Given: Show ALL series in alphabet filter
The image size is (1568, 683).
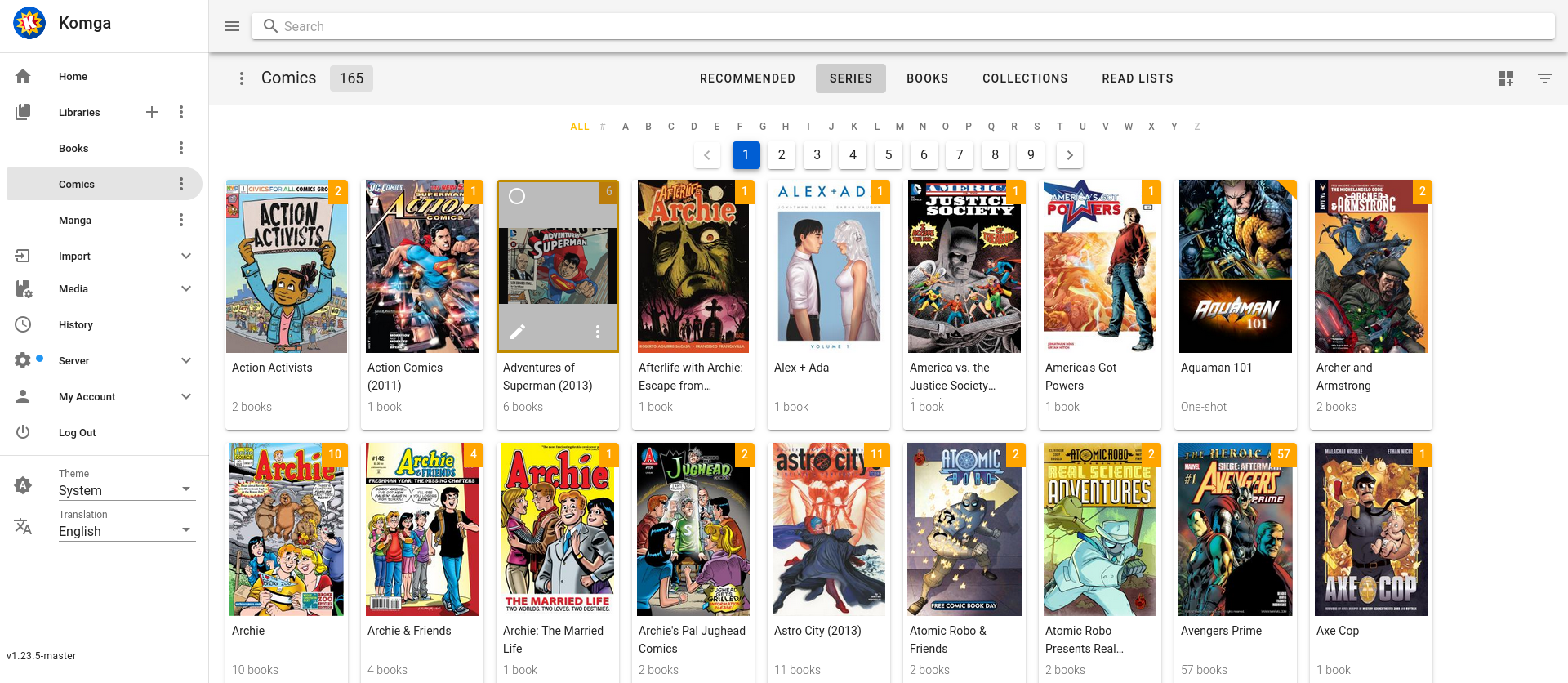Looking at the screenshot, I should (x=580, y=127).
